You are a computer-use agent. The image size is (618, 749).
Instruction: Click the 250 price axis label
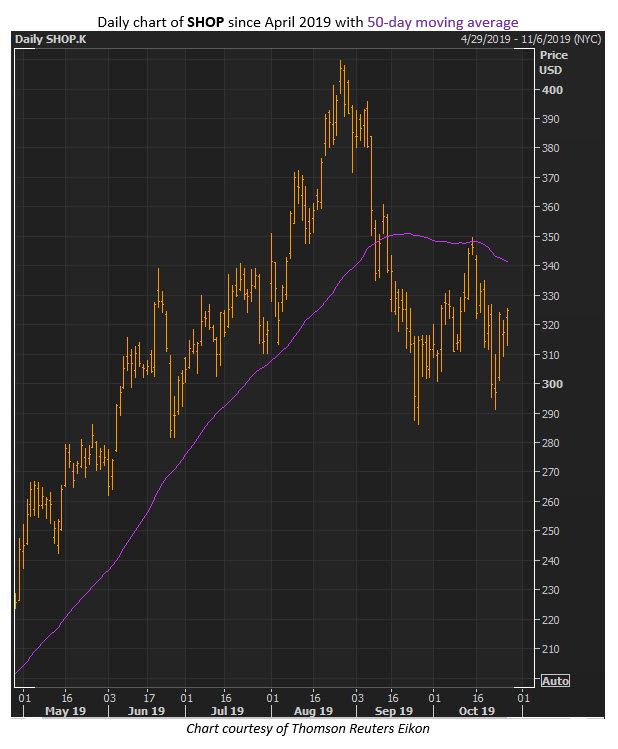pyautogui.click(x=550, y=531)
